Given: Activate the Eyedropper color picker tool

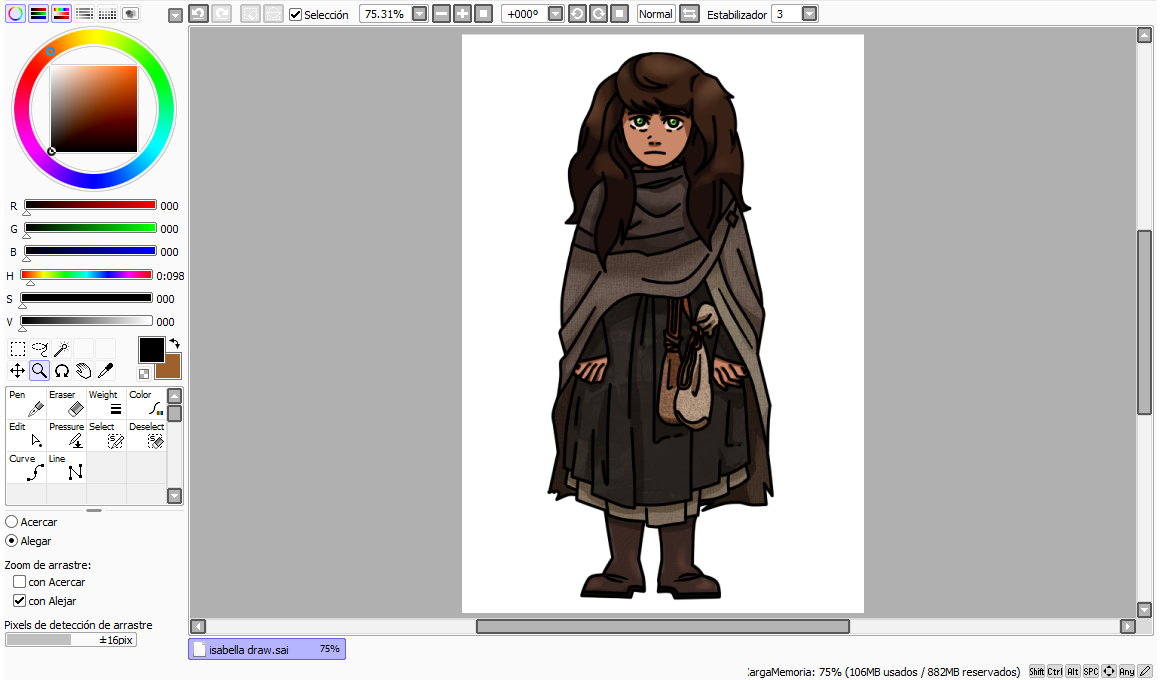Looking at the screenshot, I should pyautogui.click(x=105, y=371).
